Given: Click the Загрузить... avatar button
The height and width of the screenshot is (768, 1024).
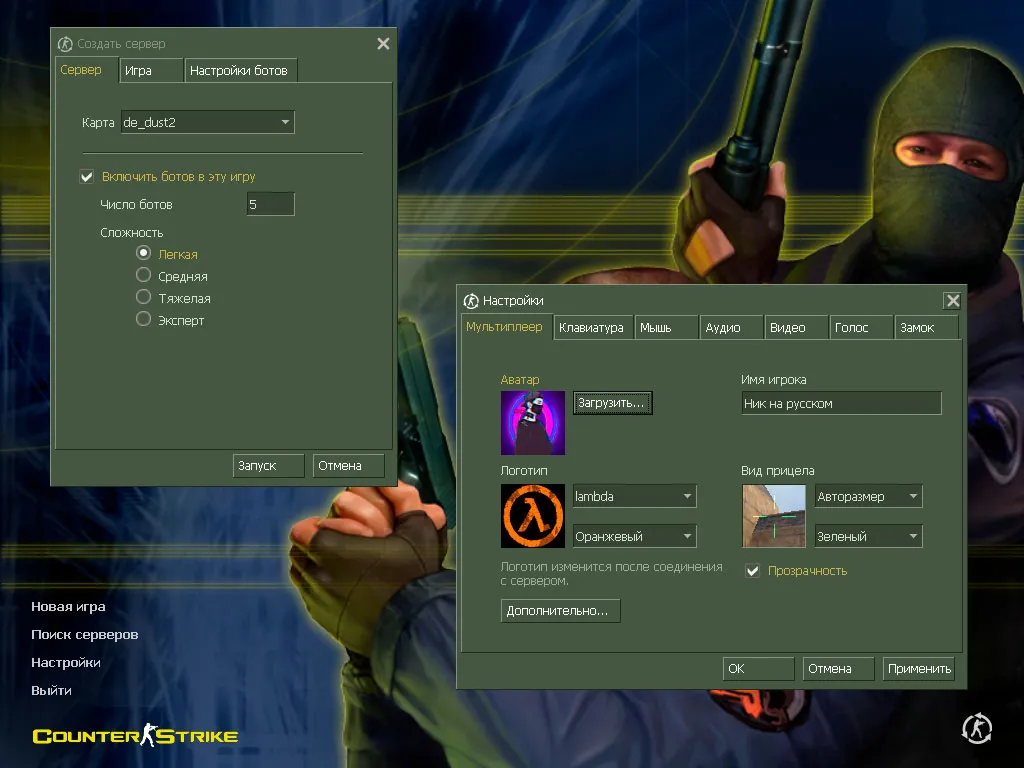Looking at the screenshot, I should (613, 403).
